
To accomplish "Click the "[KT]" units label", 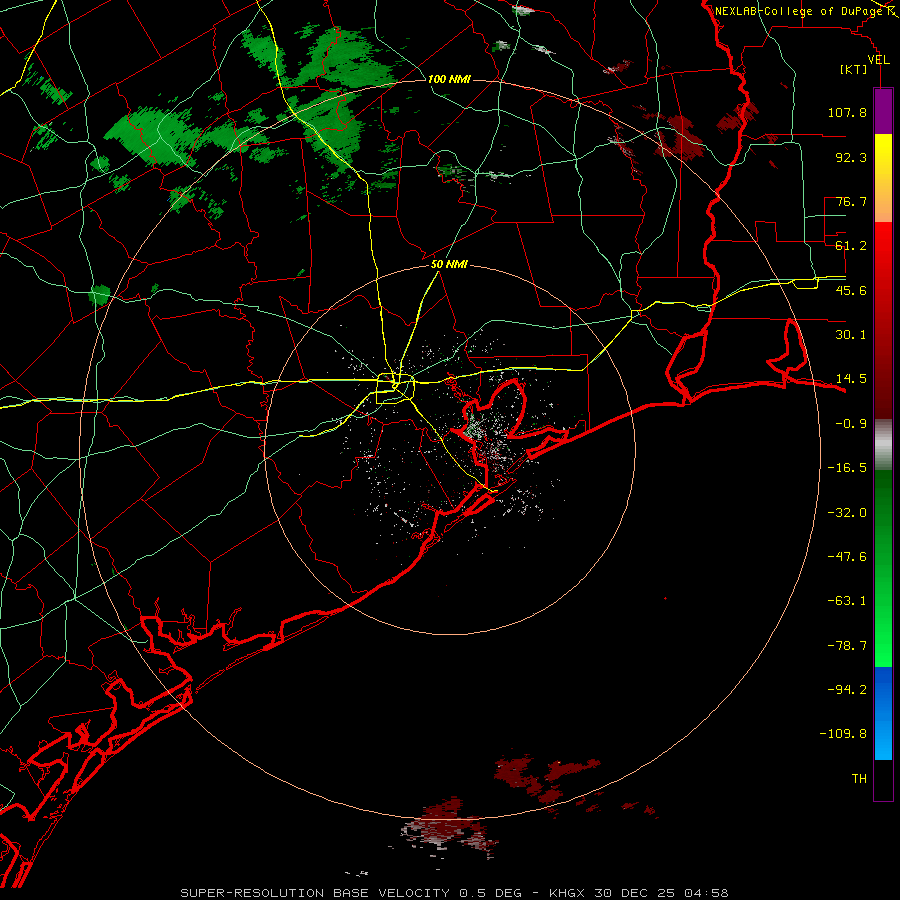I will click(854, 69).
